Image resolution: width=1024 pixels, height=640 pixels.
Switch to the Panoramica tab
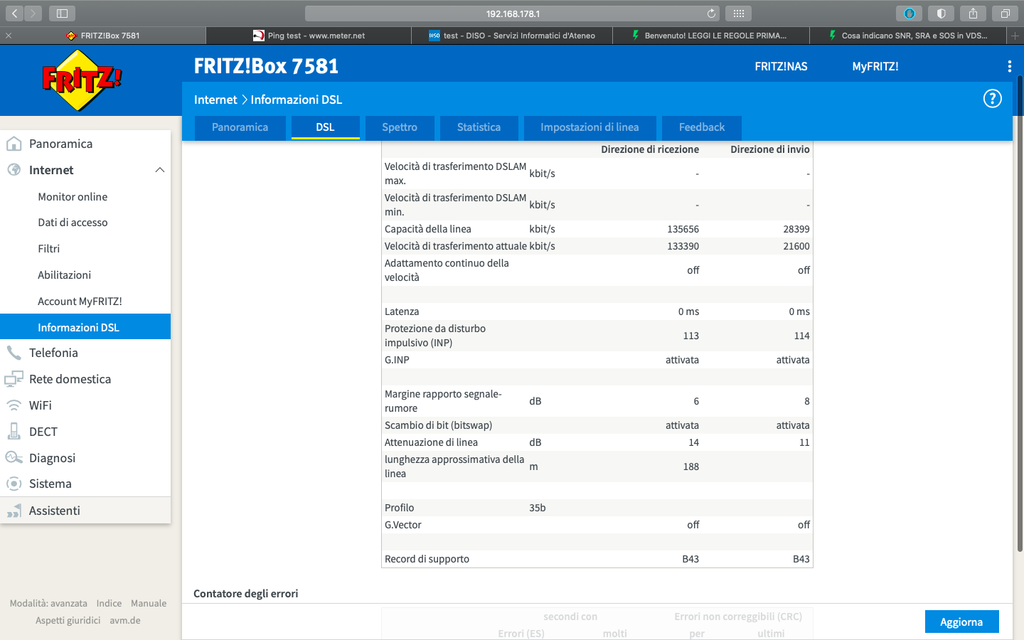coord(240,127)
